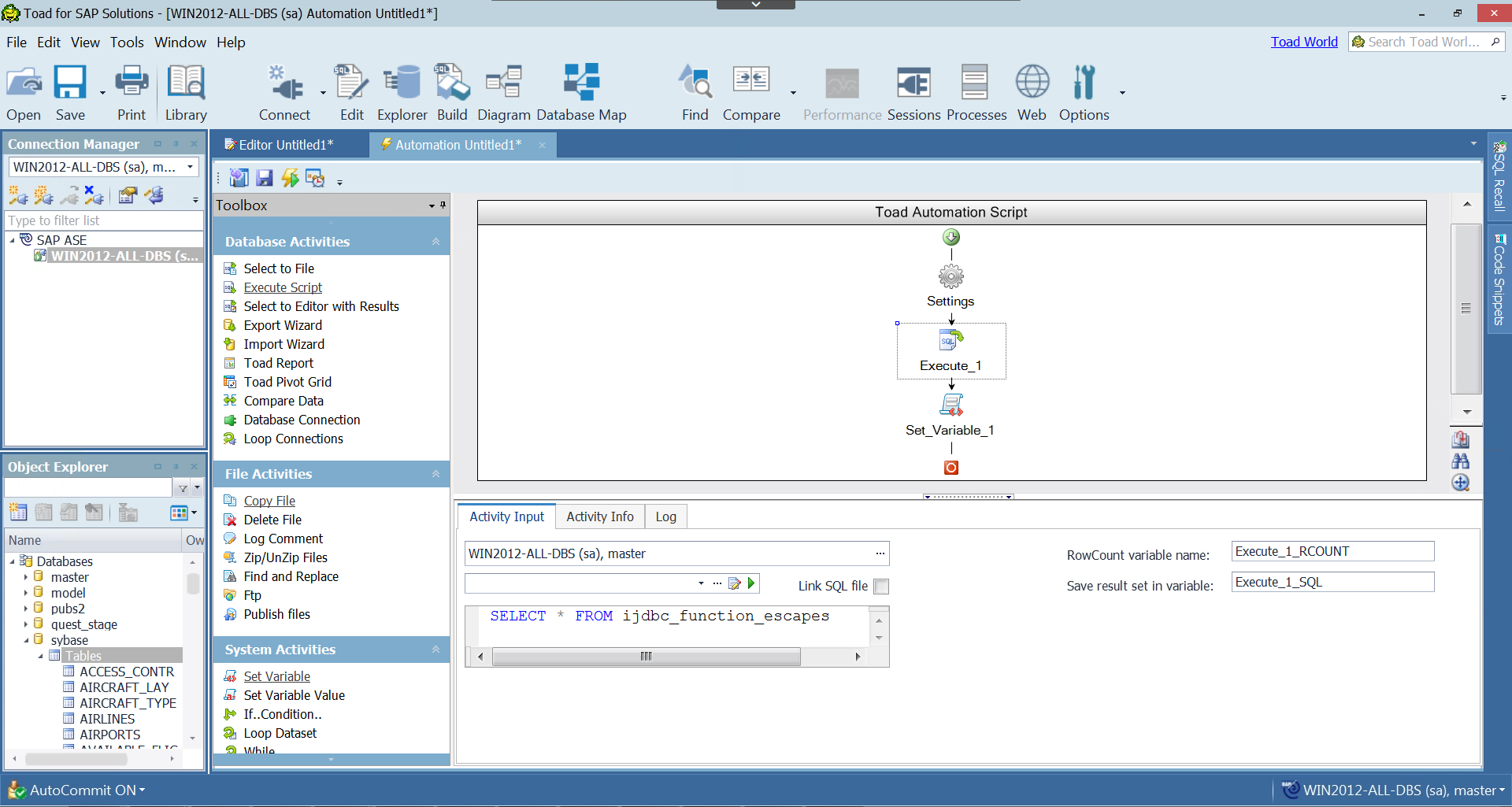Screen dimensions: 1512x807
Task: Collapse the Database Activities section
Action: [x=435, y=242]
